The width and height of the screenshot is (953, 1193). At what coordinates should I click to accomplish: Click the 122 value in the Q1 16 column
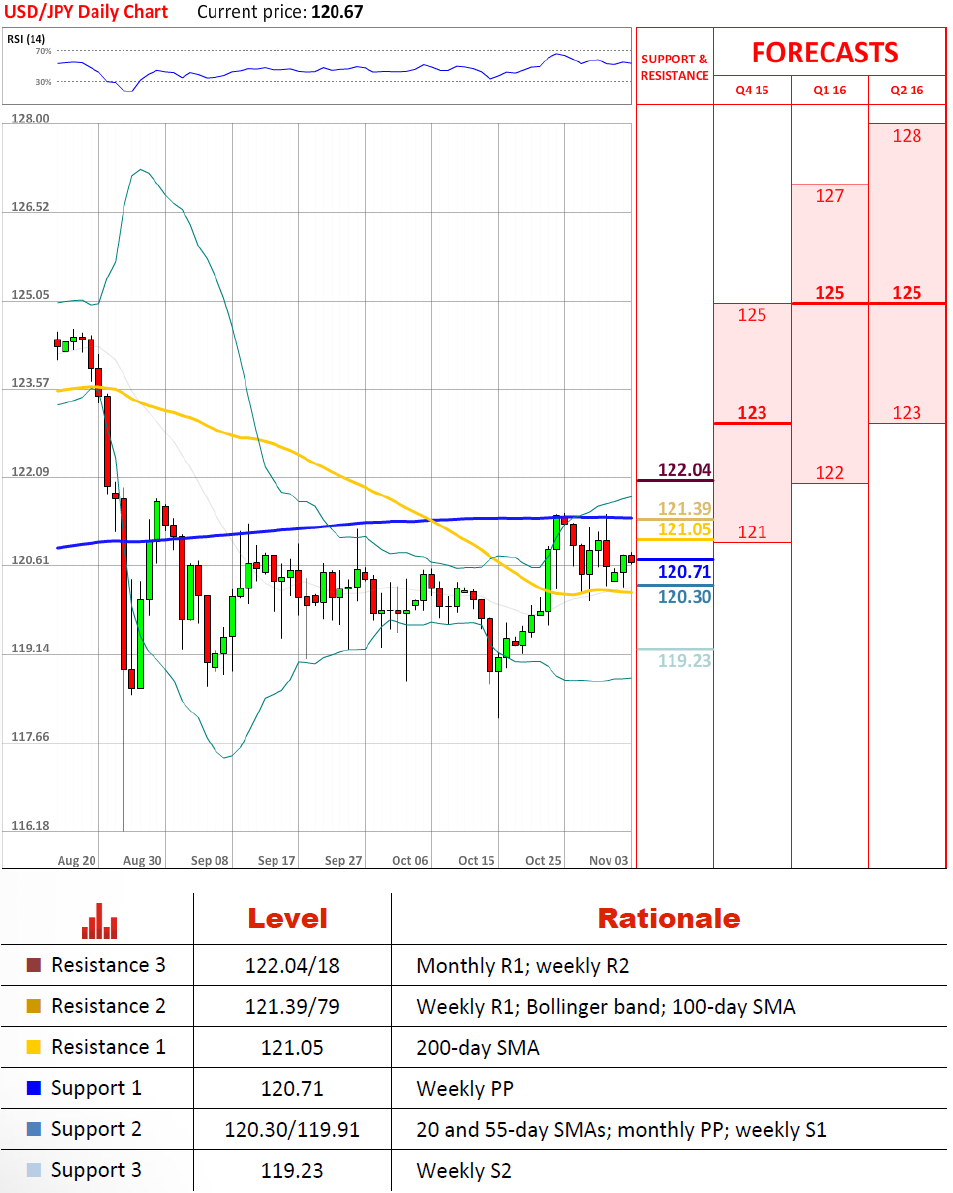pos(830,473)
